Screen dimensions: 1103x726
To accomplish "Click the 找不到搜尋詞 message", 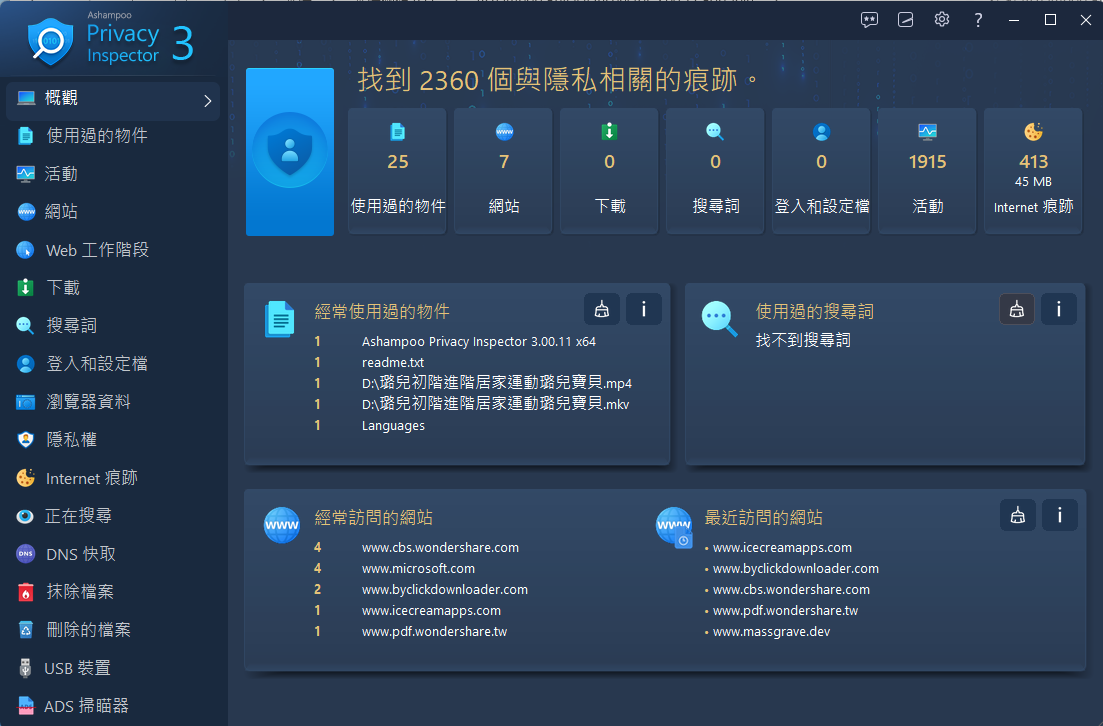I will point(803,340).
